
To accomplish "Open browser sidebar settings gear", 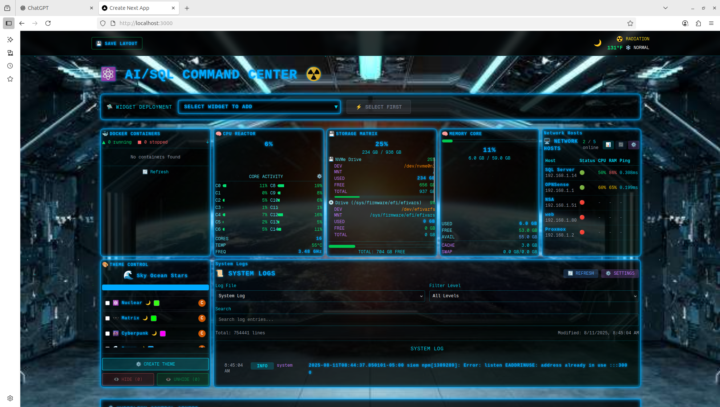I will tap(10, 398).
